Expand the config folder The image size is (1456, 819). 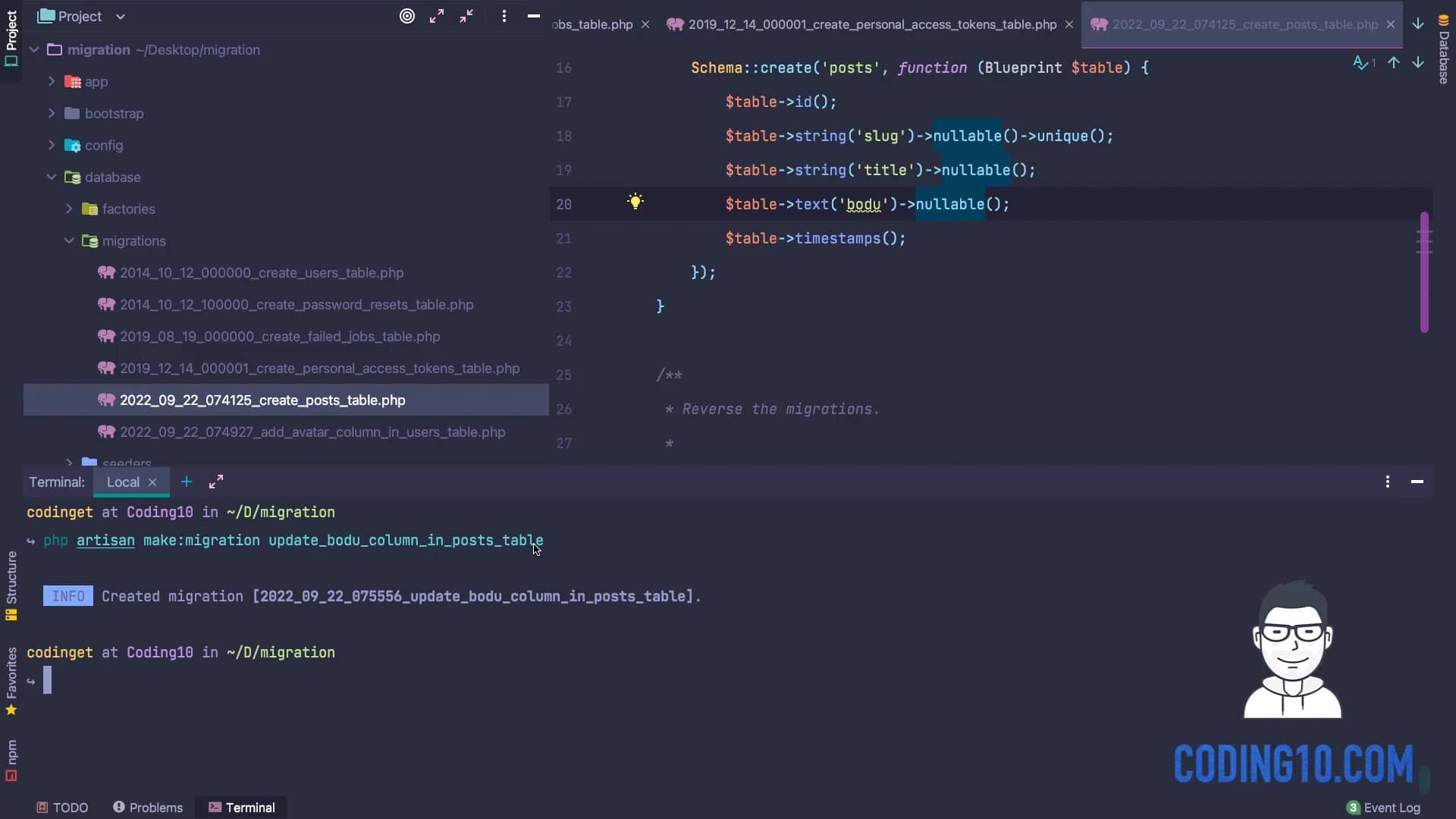[x=52, y=145]
